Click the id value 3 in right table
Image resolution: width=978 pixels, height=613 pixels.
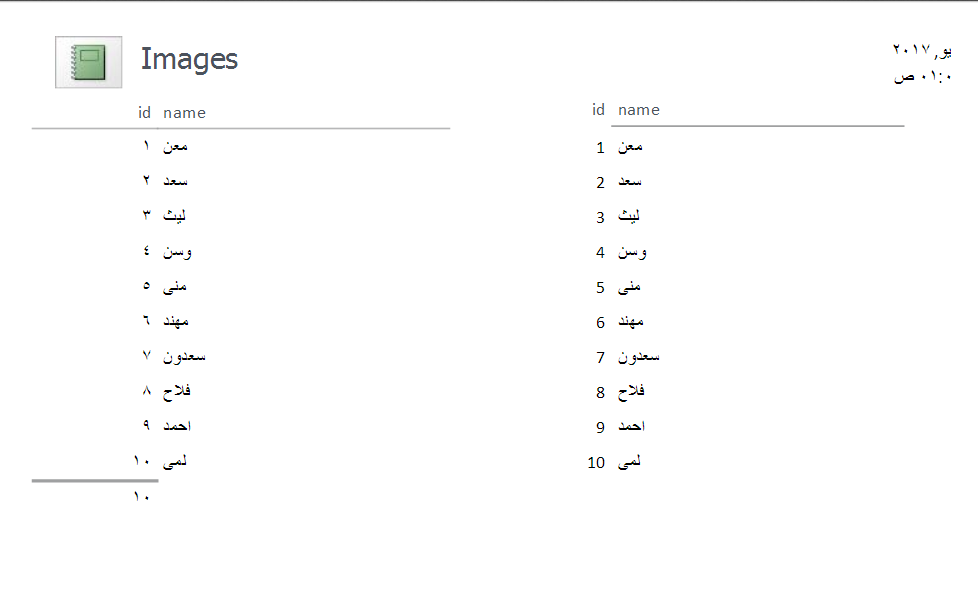coord(600,217)
